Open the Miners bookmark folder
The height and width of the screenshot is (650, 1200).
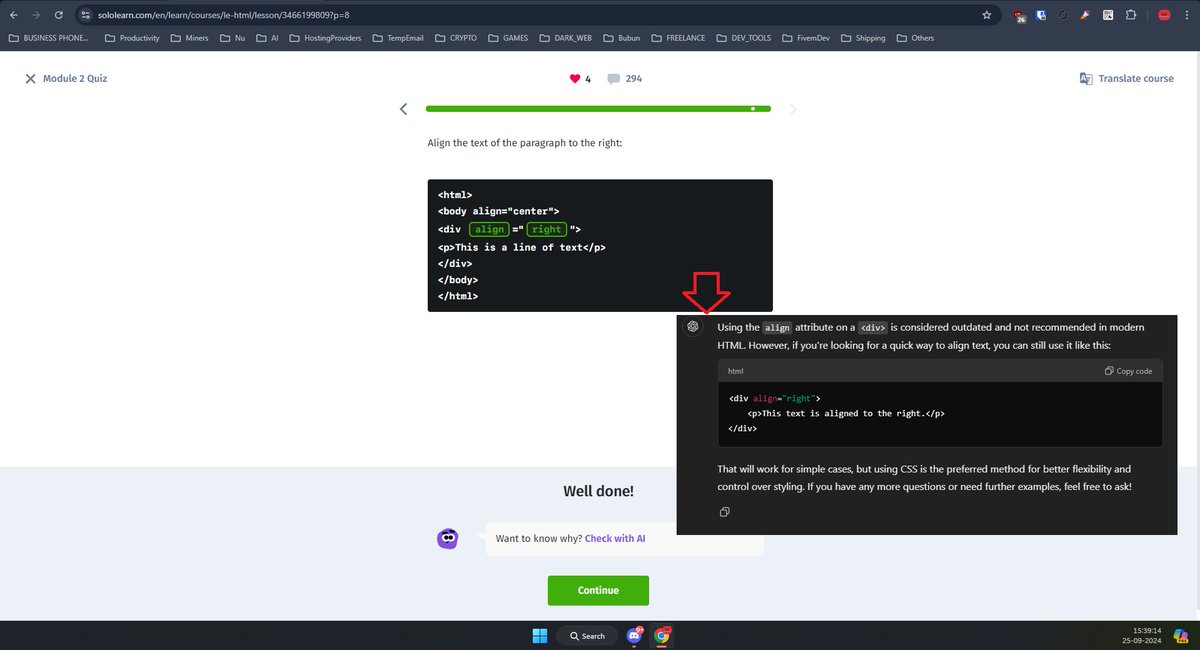[189, 38]
